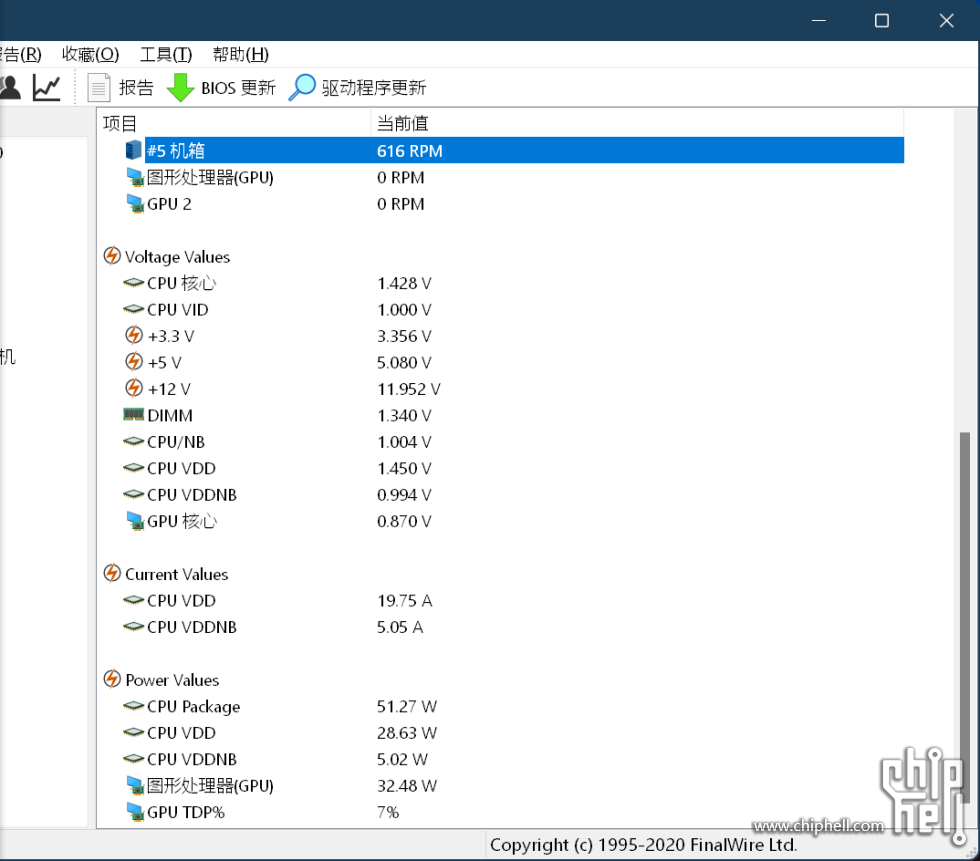Select the 1.004 V value
Image resolution: width=980 pixels, height=861 pixels.
click(x=404, y=442)
